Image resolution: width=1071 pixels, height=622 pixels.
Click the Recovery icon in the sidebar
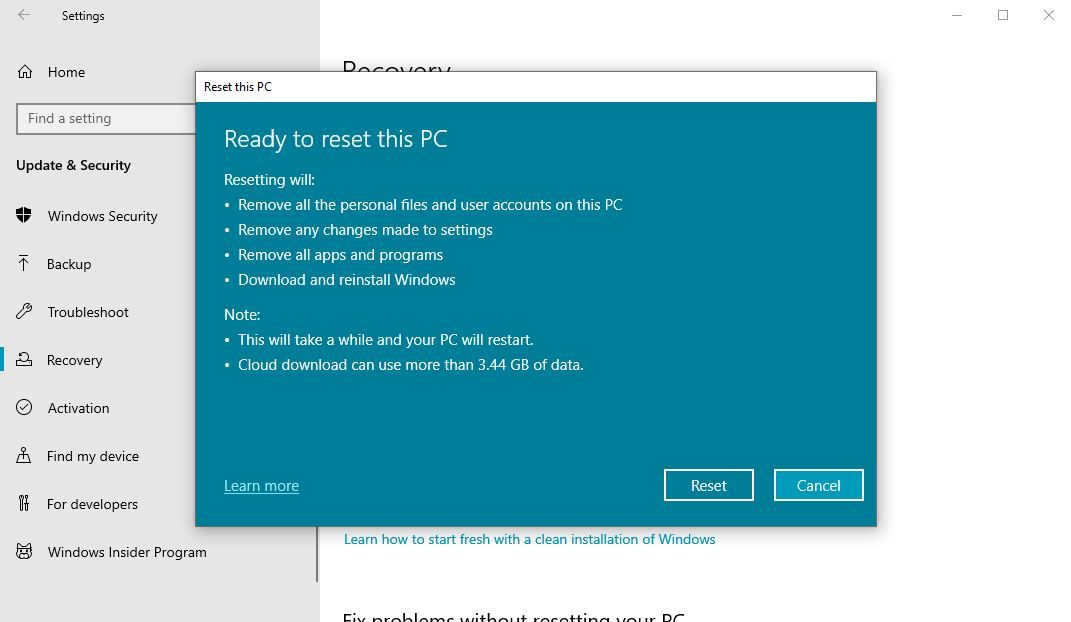(24, 359)
